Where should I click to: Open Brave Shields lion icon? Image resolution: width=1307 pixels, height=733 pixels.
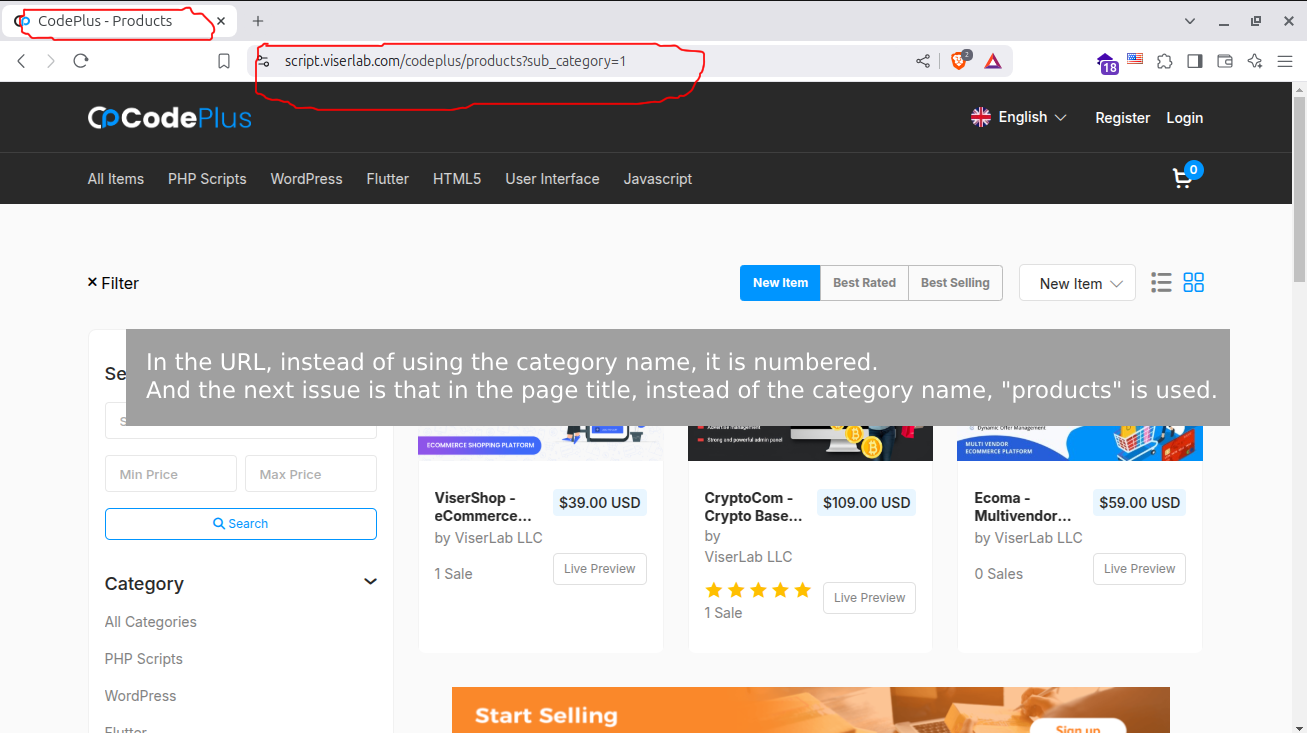959,61
